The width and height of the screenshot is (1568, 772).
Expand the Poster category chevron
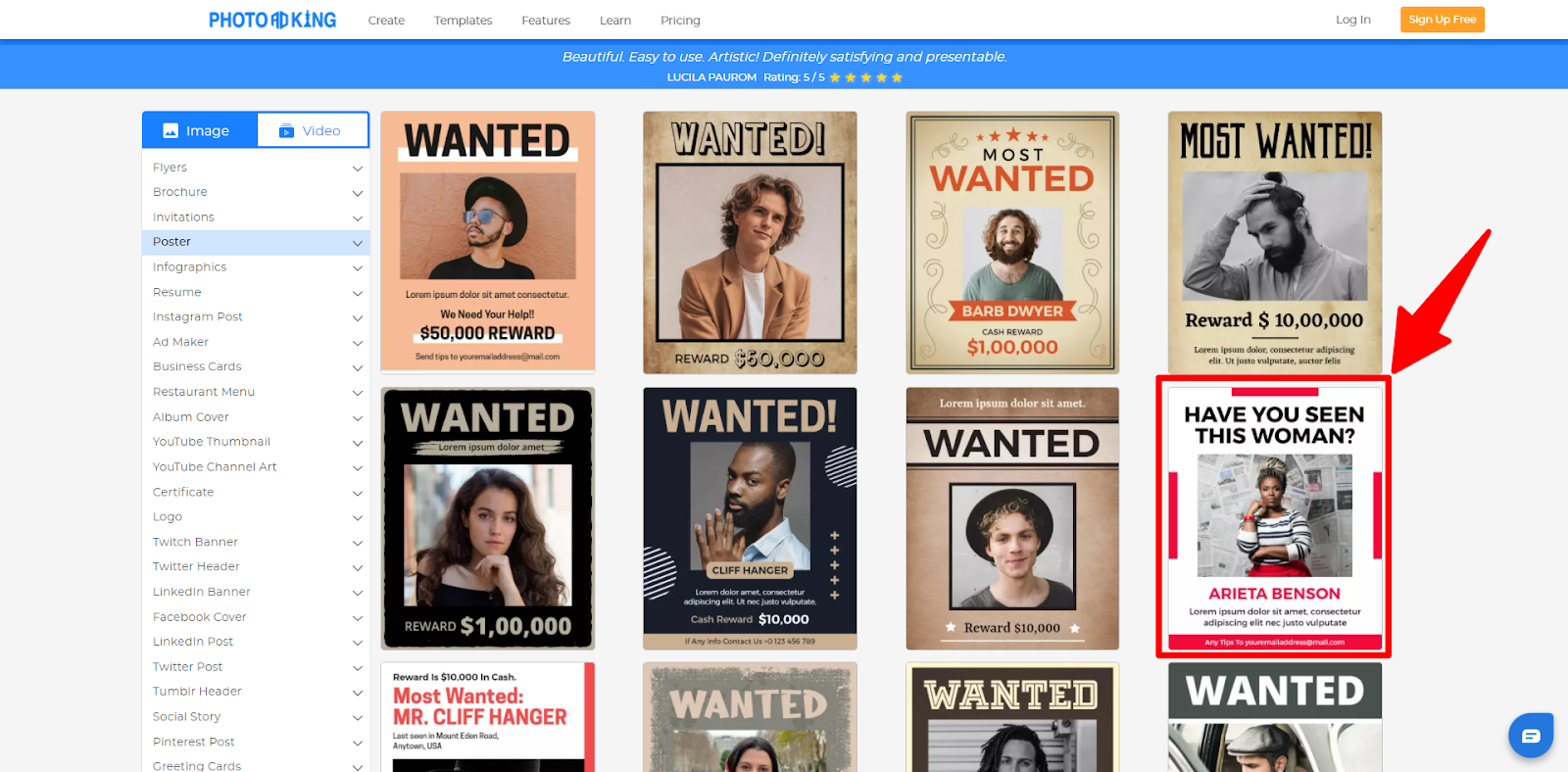point(358,243)
